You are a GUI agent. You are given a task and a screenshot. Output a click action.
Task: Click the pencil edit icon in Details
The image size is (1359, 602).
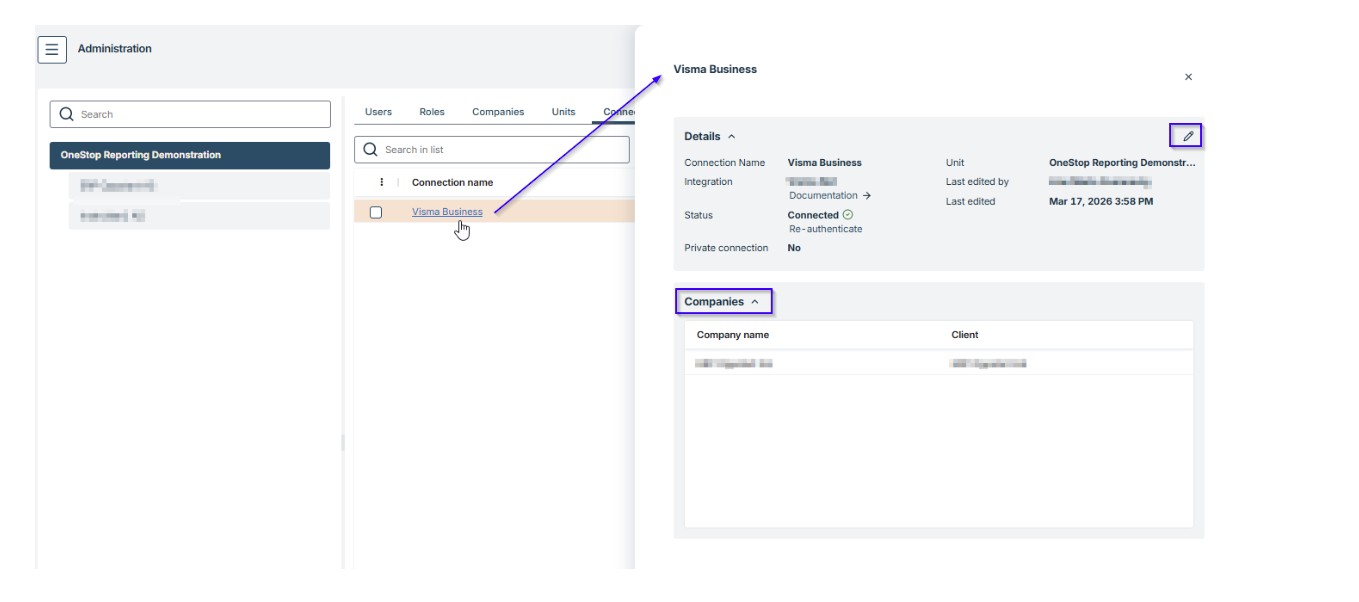[1187, 136]
